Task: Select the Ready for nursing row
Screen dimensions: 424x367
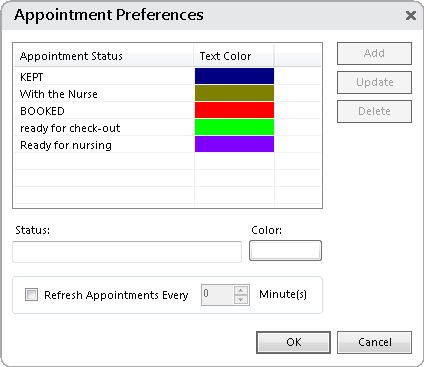Action: click(167, 144)
